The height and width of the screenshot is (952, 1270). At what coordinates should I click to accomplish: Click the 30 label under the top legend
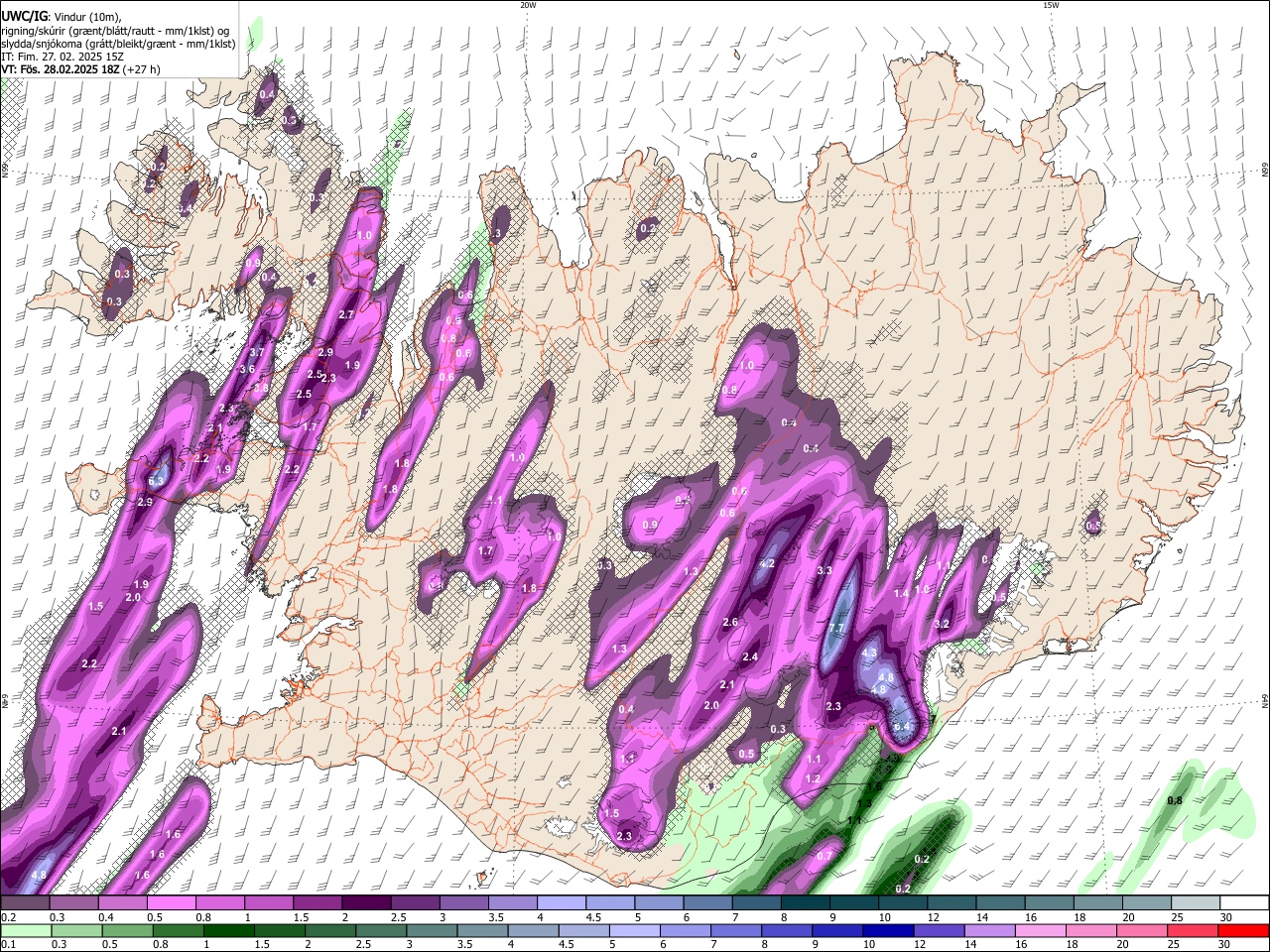tap(1225, 917)
